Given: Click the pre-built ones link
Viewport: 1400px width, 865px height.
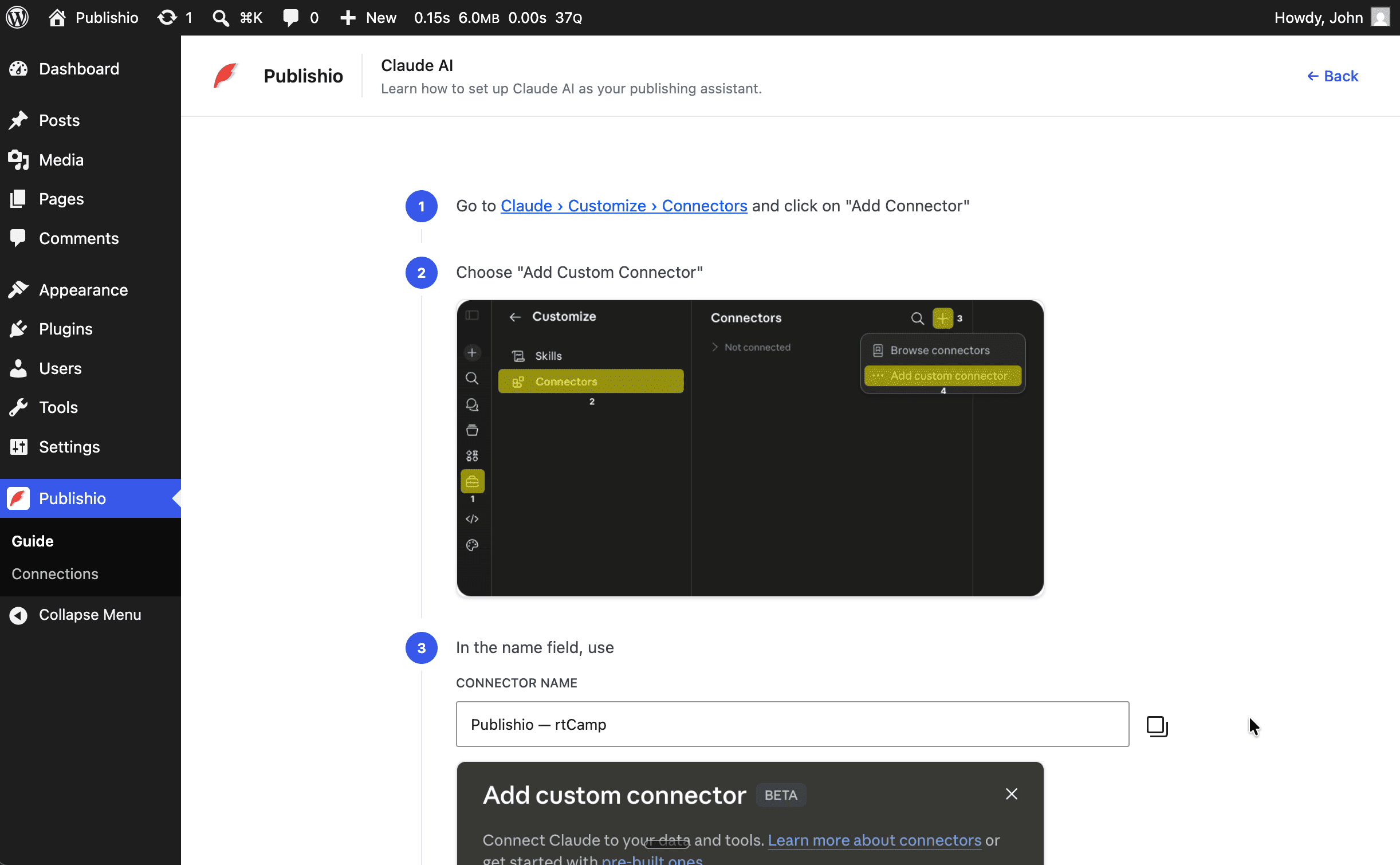Looking at the screenshot, I should point(652,859).
